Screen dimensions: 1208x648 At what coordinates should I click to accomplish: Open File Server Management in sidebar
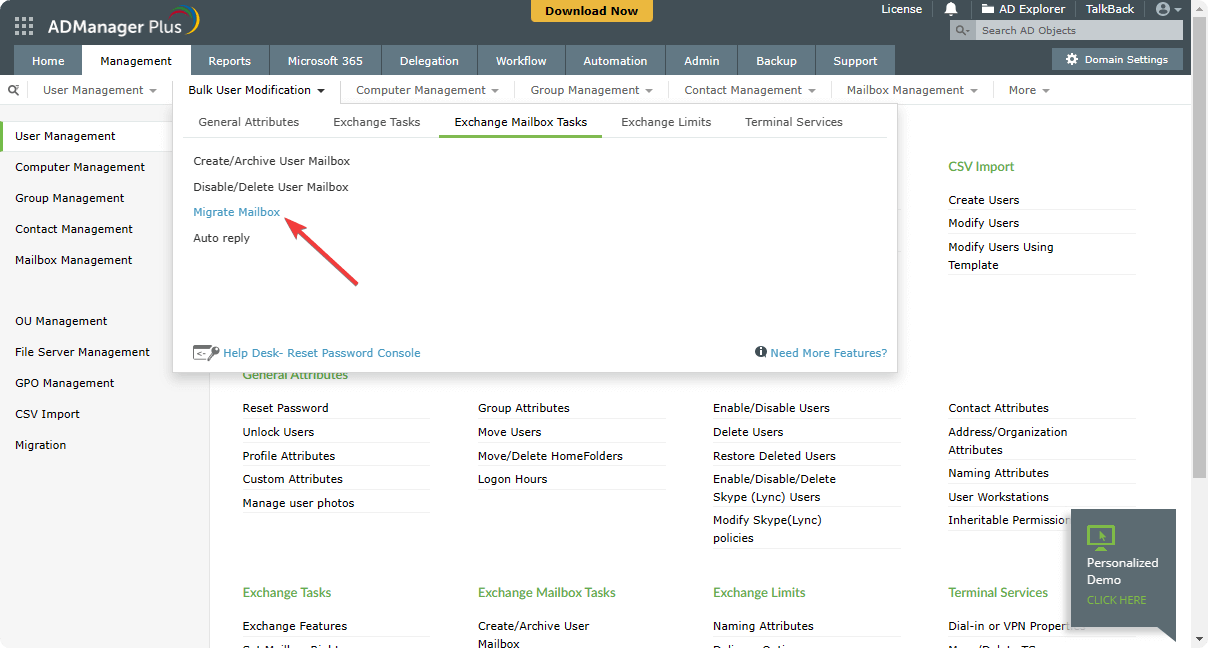click(x=83, y=352)
